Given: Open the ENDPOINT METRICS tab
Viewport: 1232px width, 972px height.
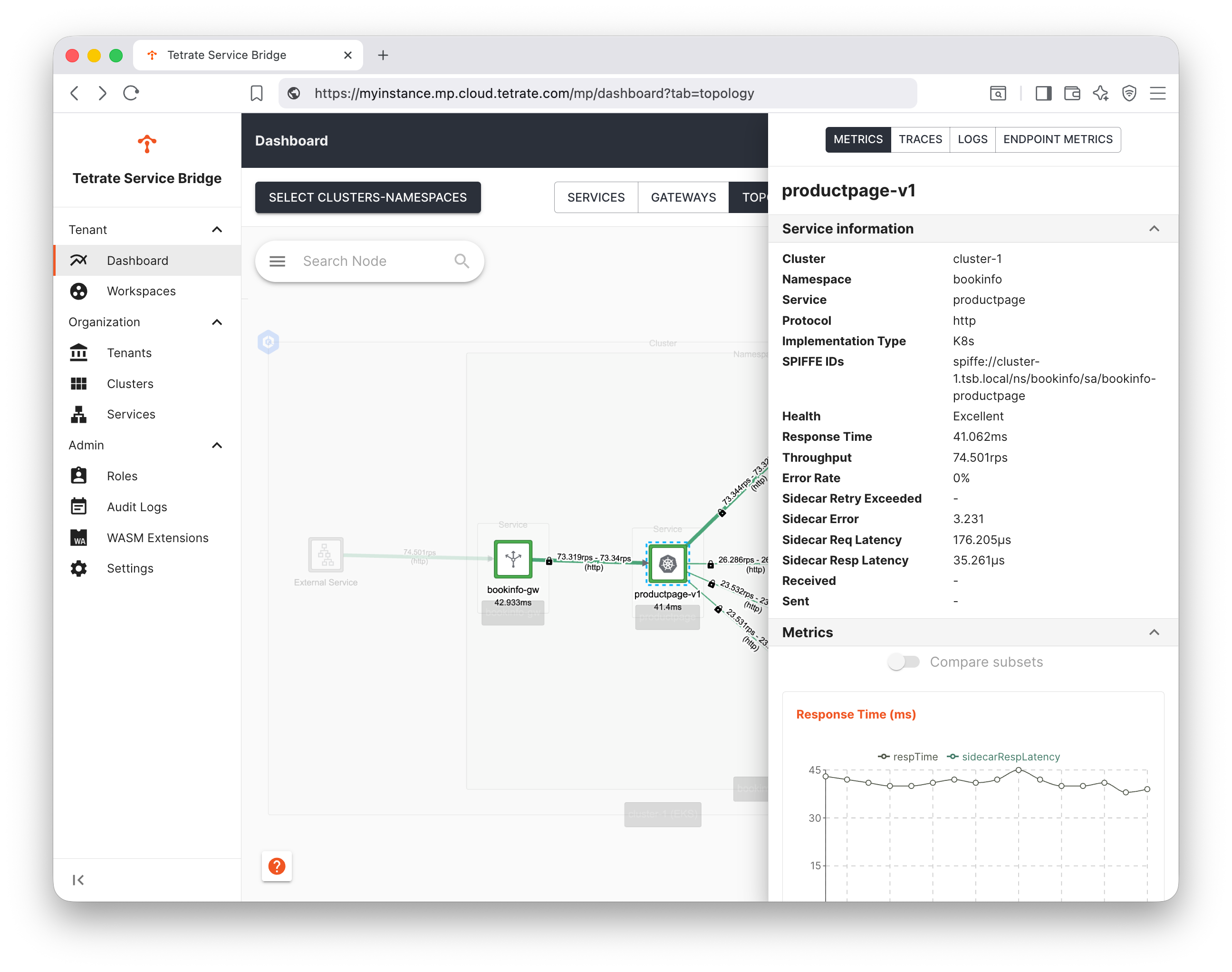Looking at the screenshot, I should point(1058,139).
